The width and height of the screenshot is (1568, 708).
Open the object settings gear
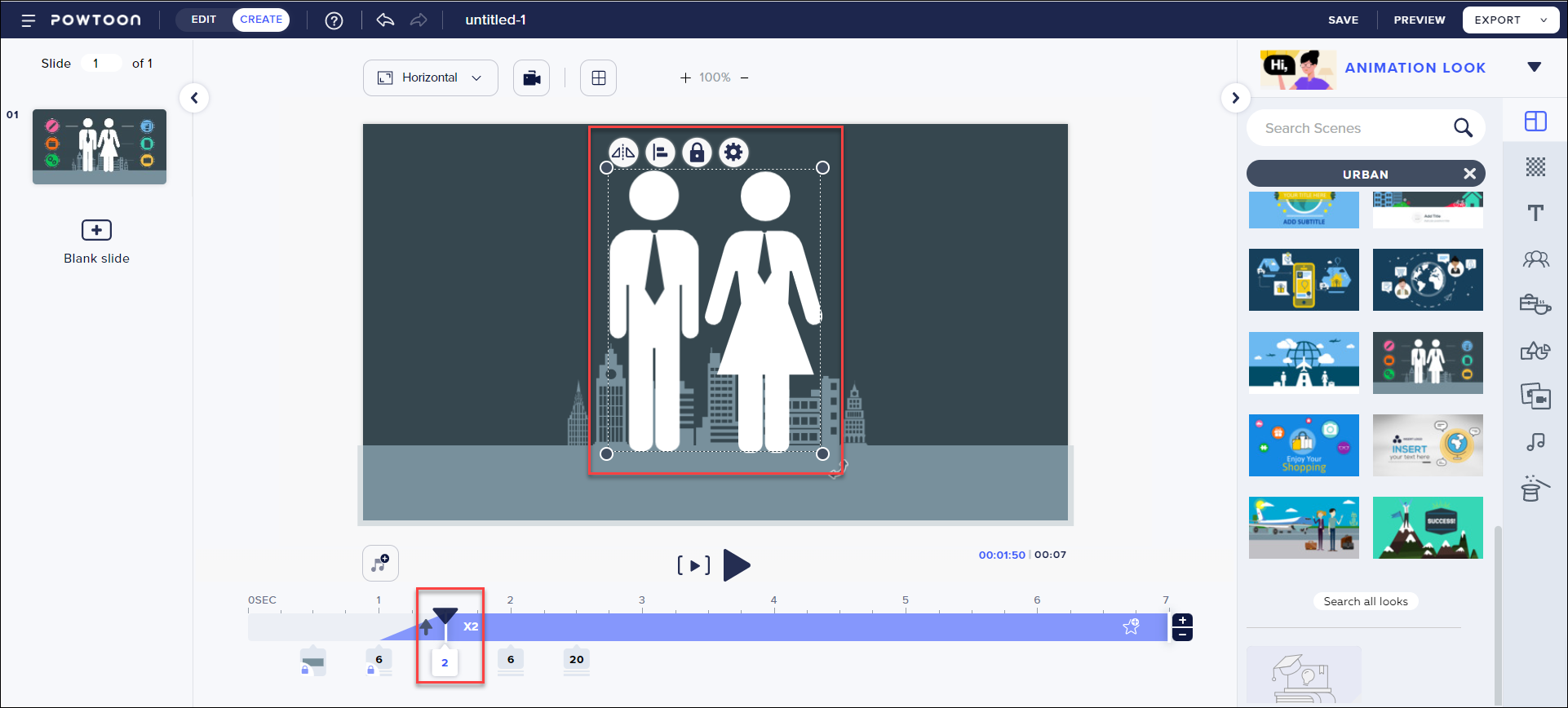click(733, 153)
